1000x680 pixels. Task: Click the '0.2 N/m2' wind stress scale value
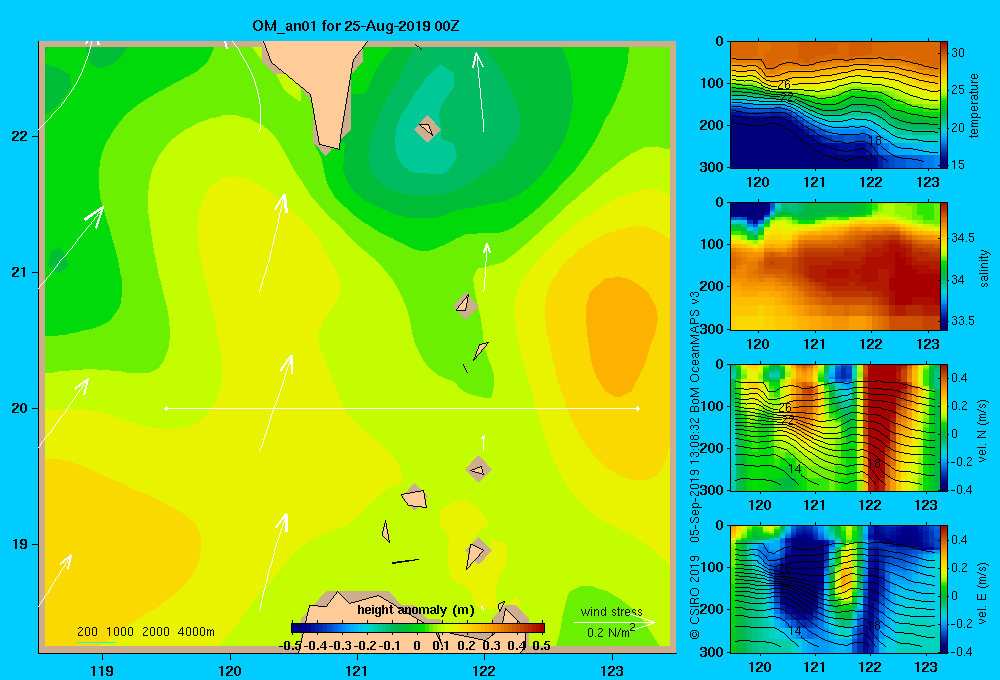[x=611, y=632]
